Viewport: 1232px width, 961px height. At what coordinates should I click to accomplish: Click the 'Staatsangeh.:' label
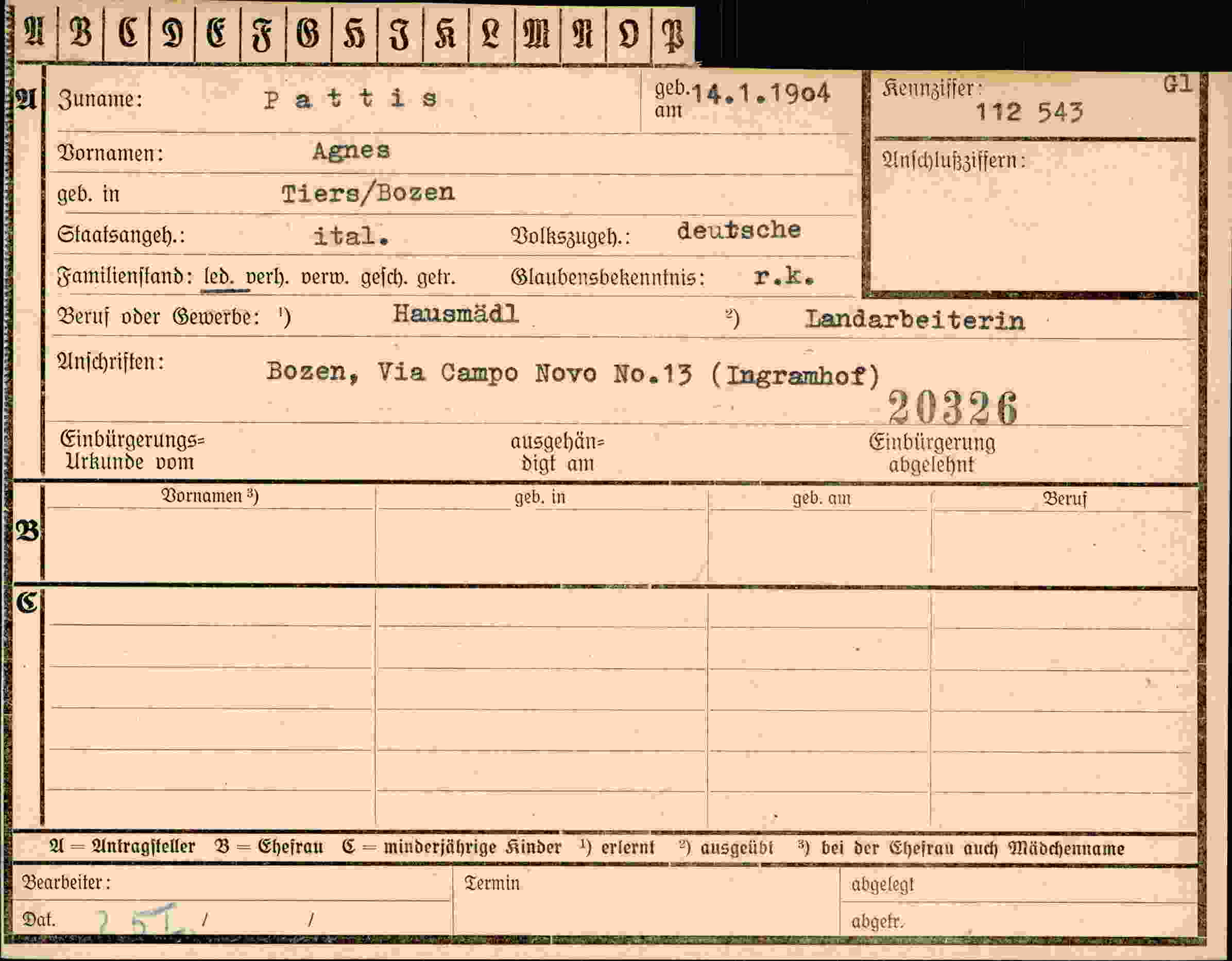coord(121,235)
